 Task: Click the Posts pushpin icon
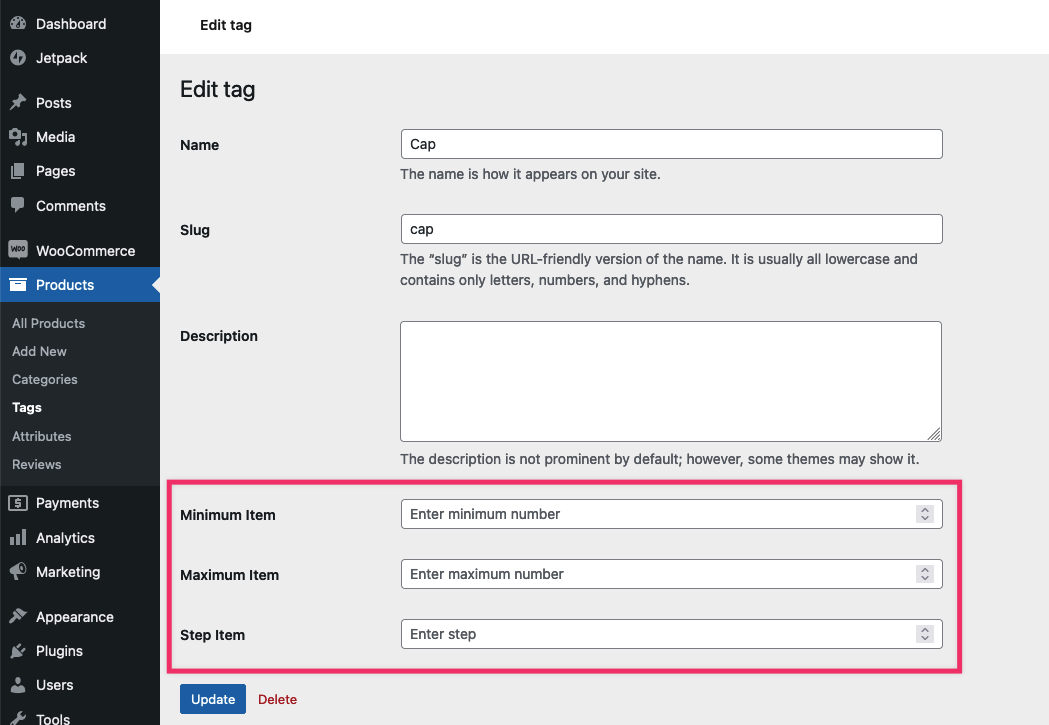pyautogui.click(x=18, y=102)
